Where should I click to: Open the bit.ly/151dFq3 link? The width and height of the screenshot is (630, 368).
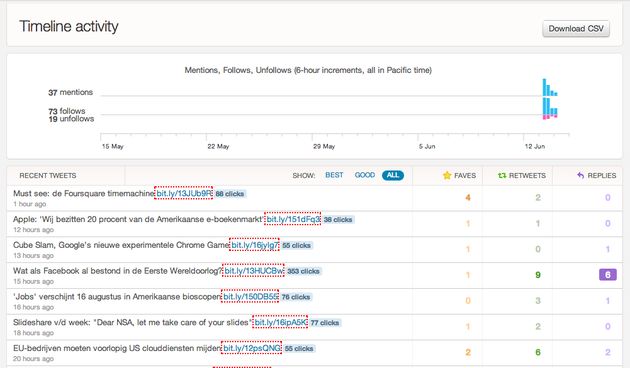(x=293, y=219)
